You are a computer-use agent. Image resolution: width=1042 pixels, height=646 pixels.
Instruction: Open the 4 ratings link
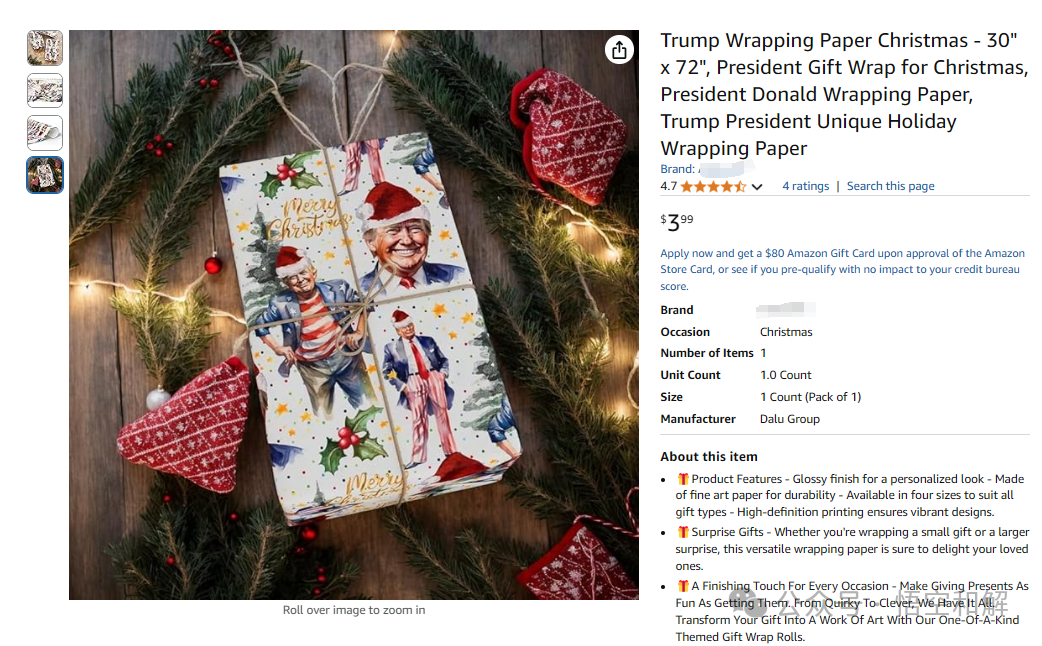[805, 186]
